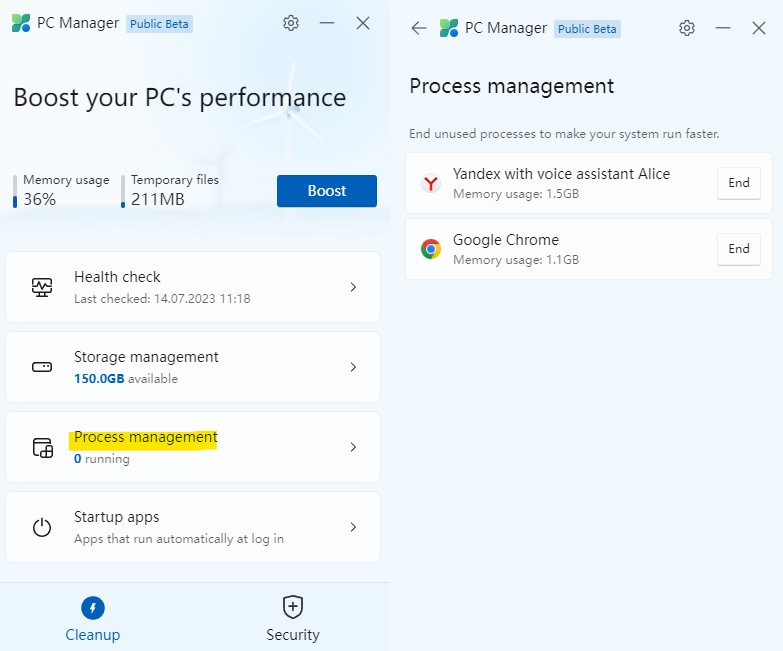
Task: Click the 'Storage management' title
Action: tap(146, 357)
